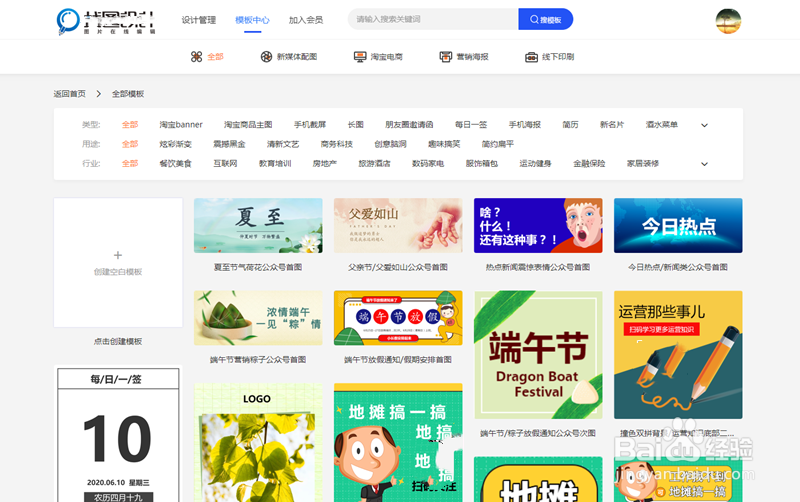Open the 啥?什么! shocked-face template thumbnail
The image size is (800, 502).
pyautogui.click(x=538, y=225)
